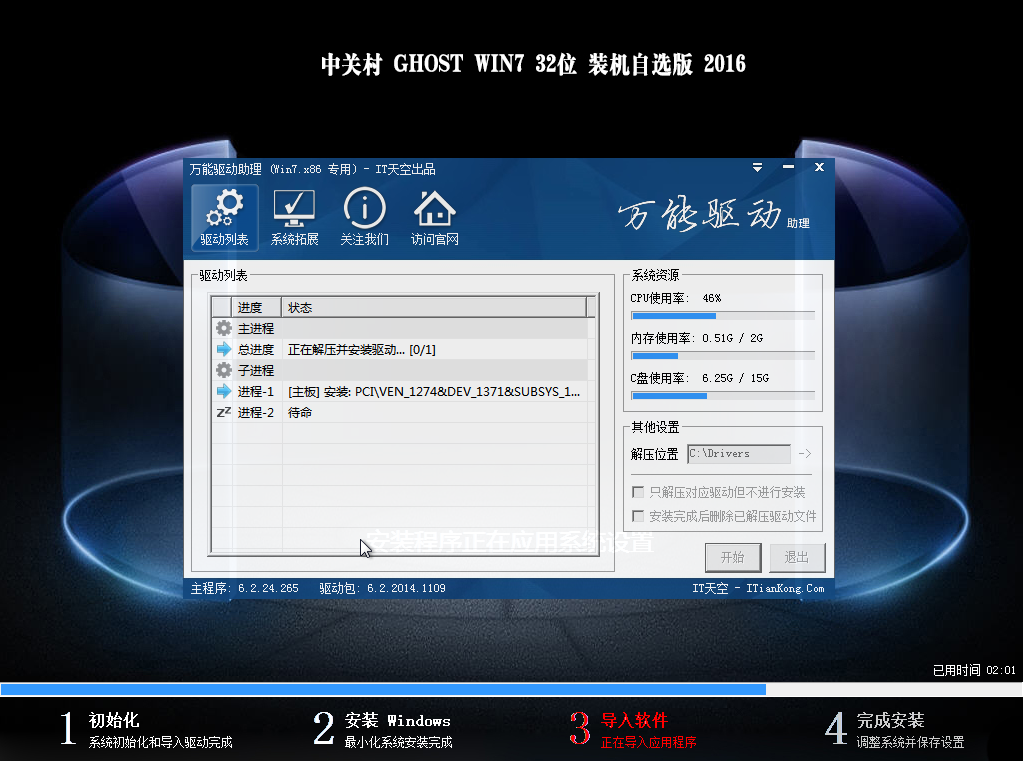Click the status text 正在解压并安装驱动... [0/1]
The height and width of the screenshot is (761, 1023).
coord(361,350)
